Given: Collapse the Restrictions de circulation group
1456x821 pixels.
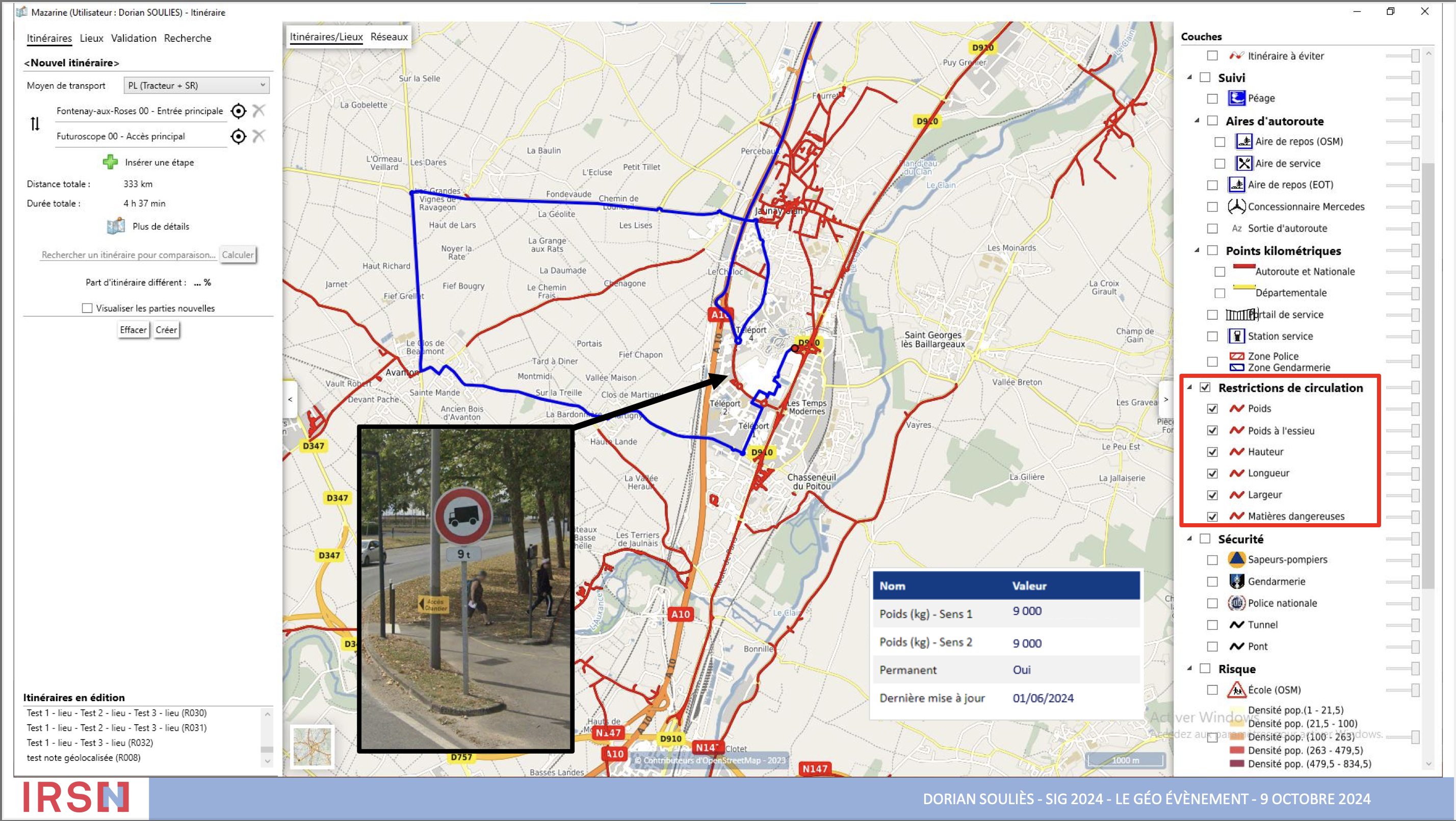Looking at the screenshot, I should click(x=1189, y=388).
